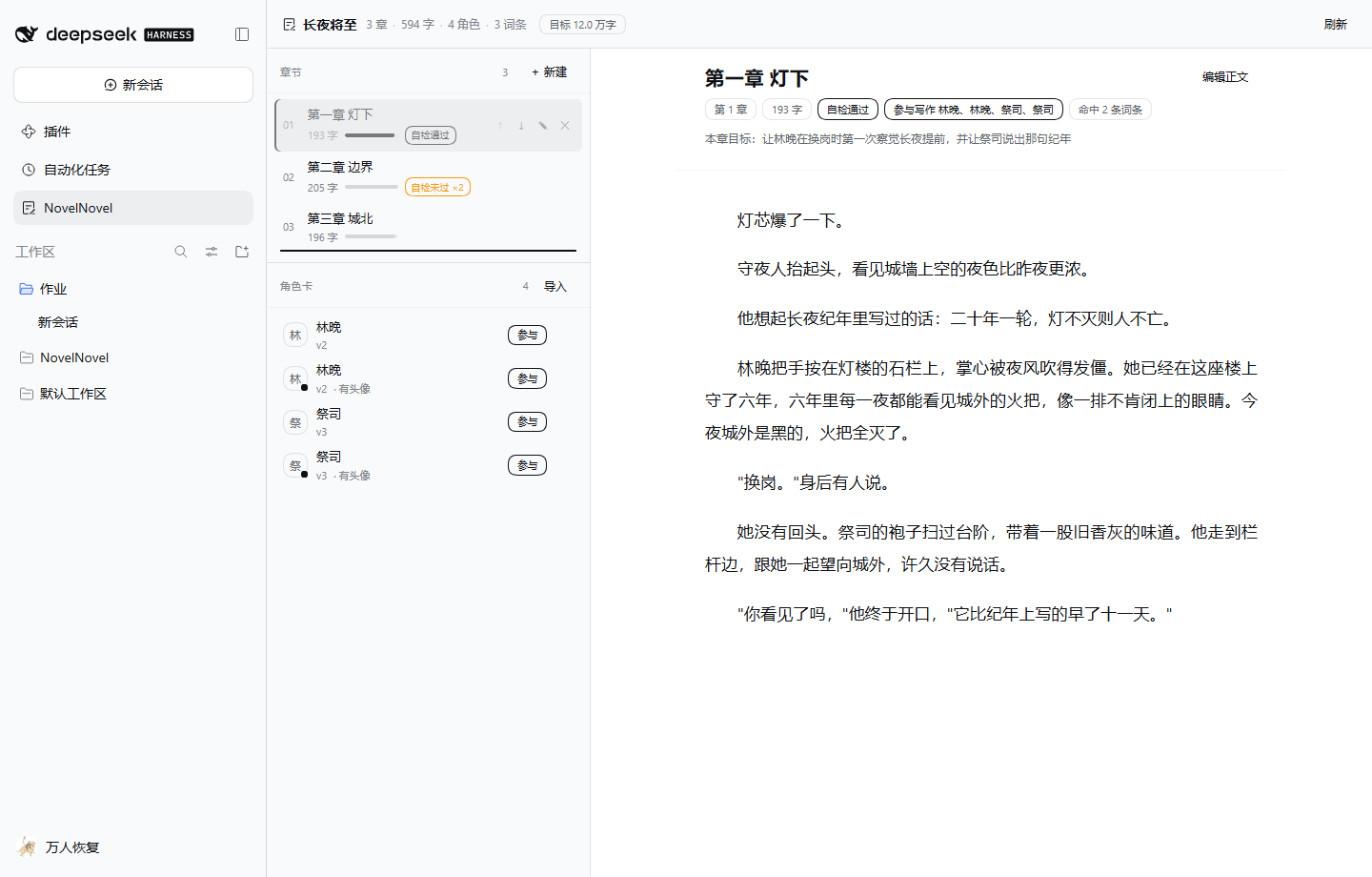The height and width of the screenshot is (877, 1372).
Task: Click the line starting "本章目标"
Action: click(888, 139)
